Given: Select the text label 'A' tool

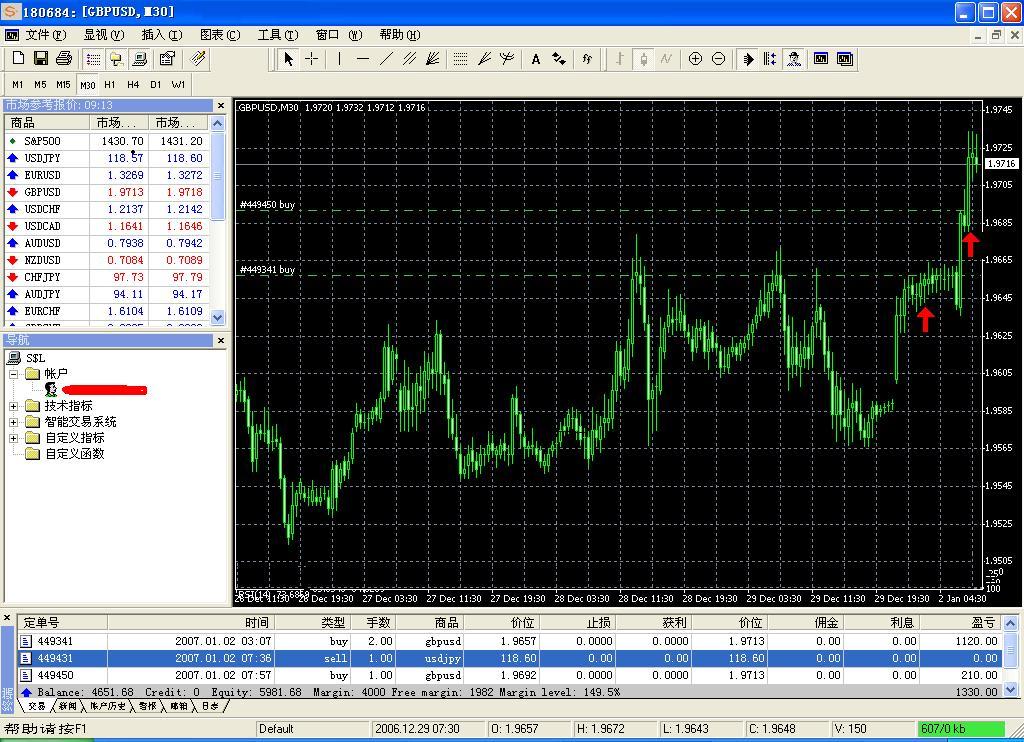Looking at the screenshot, I should pos(536,59).
